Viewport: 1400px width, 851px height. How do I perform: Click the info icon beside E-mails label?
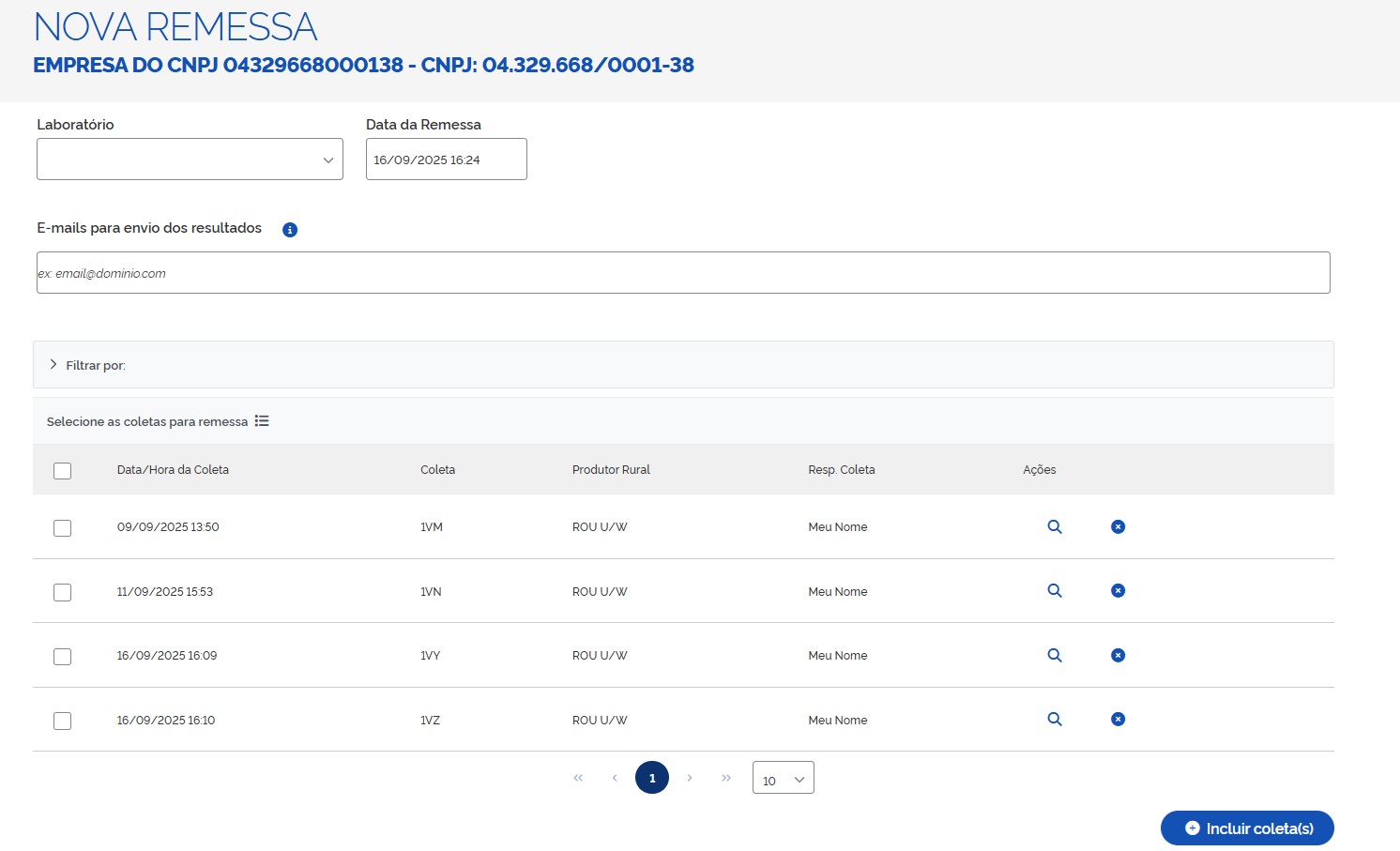[290, 230]
